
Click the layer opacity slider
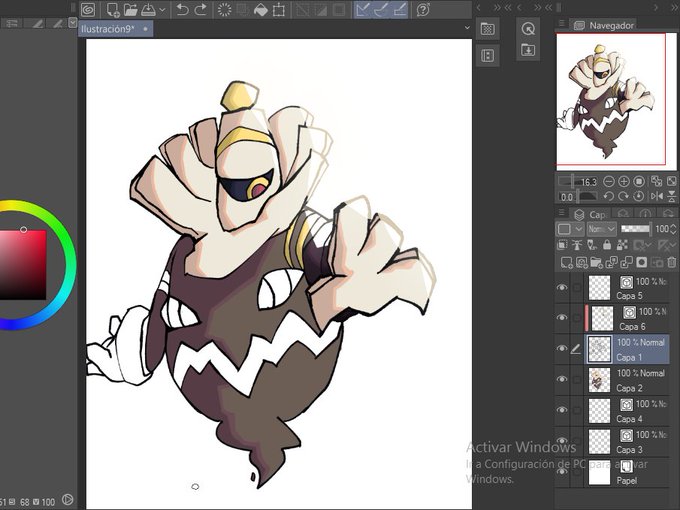[635, 229]
